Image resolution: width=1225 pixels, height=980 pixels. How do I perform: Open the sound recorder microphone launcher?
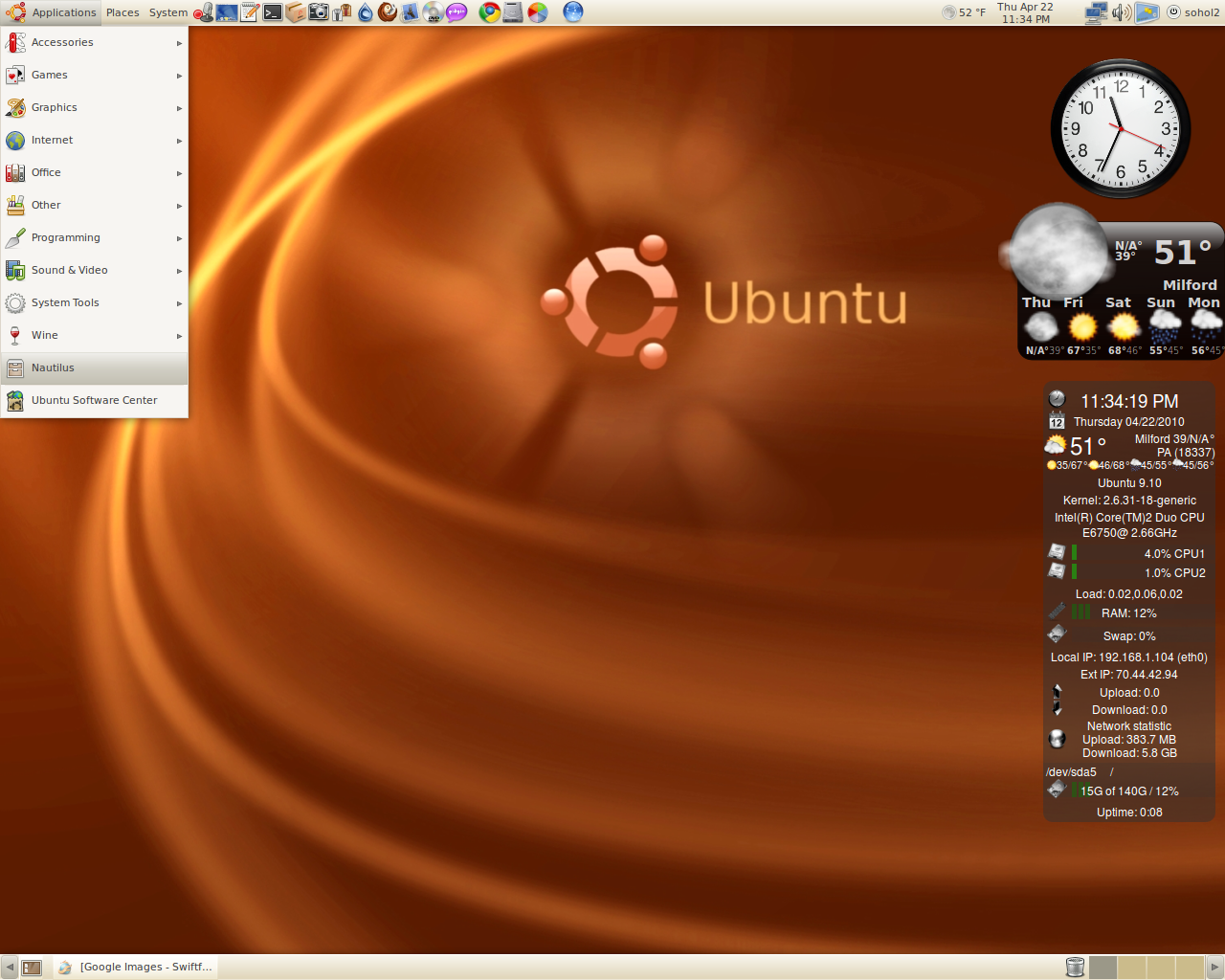coord(203,12)
